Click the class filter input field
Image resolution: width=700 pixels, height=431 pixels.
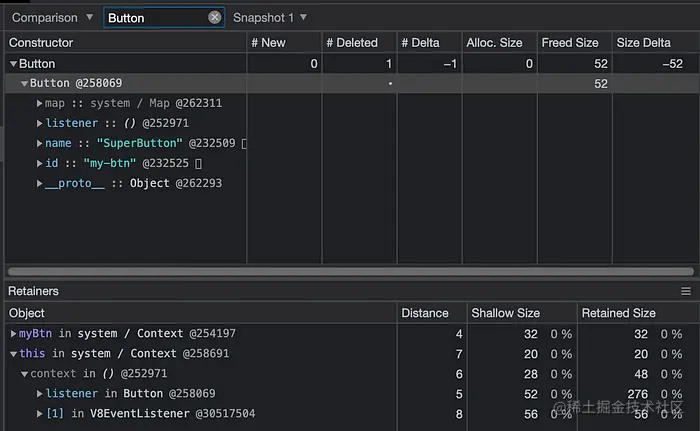[x=155, y=18]
